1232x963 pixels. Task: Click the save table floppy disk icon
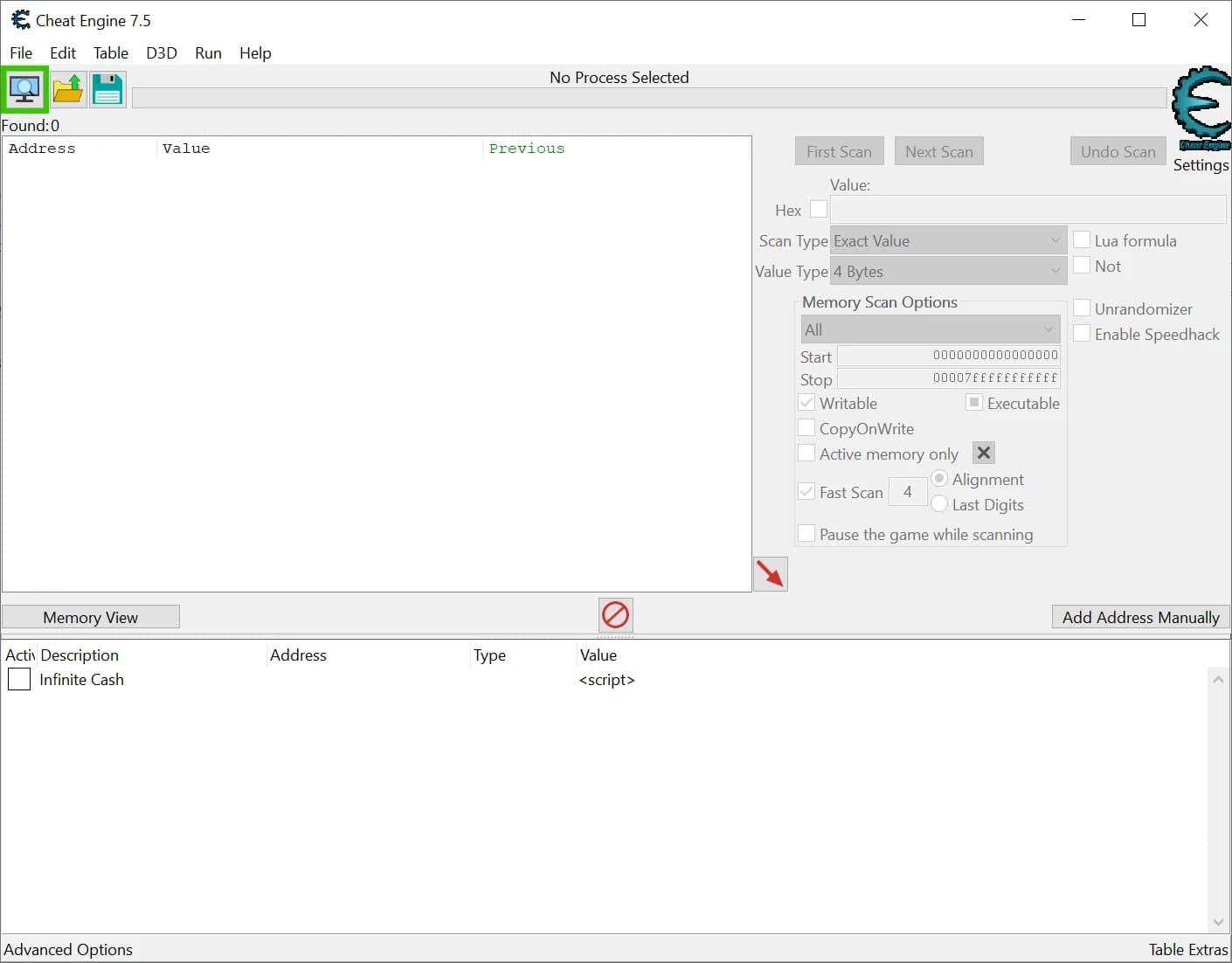coord(107,89)
